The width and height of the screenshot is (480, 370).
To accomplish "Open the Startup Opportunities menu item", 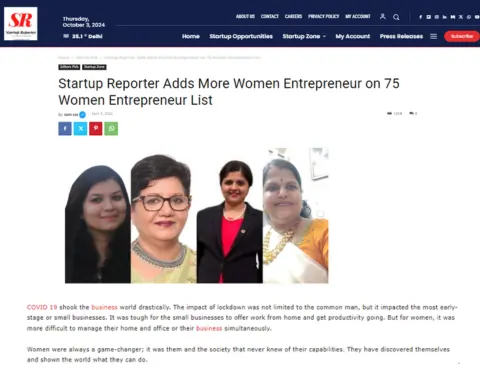I will (241, 36).
